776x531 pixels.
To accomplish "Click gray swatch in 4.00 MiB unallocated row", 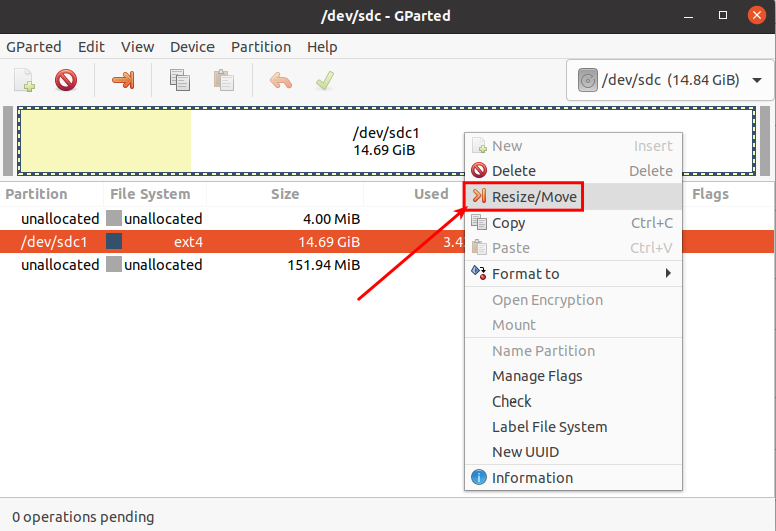I will tap(114, 218).
